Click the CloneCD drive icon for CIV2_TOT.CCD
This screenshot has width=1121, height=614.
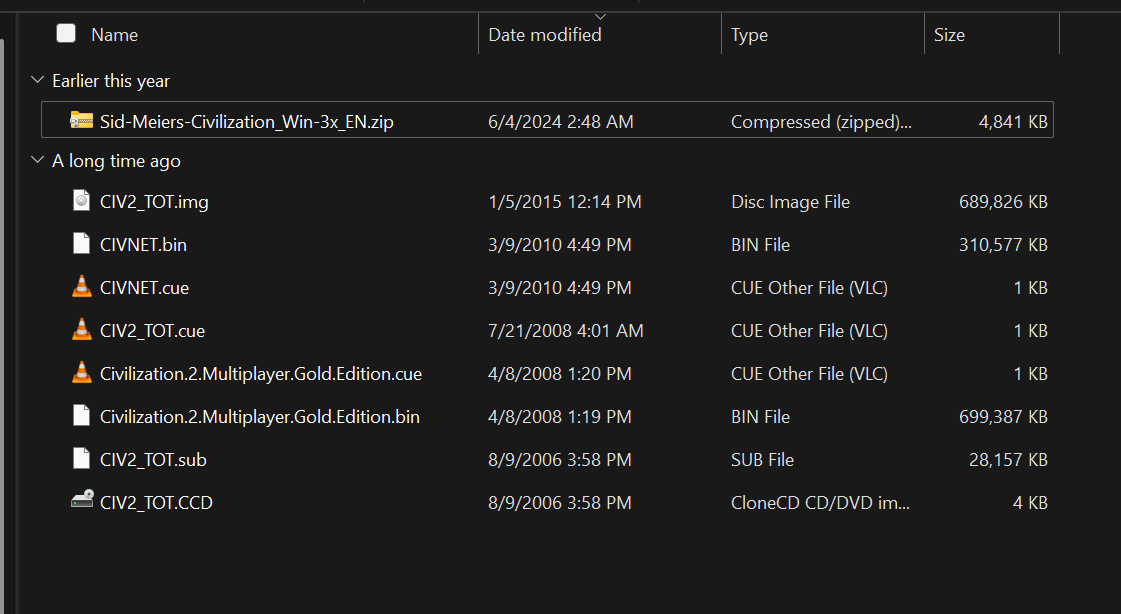pos(82,502)
